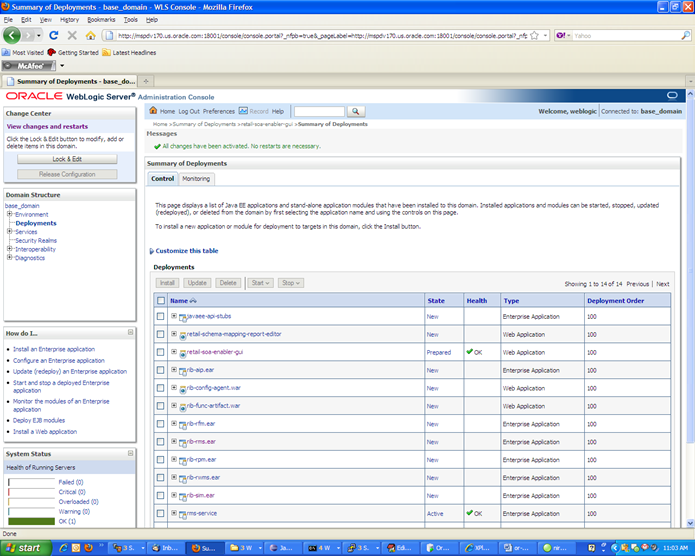Check the rib-config-agent.war row checkbox
Image resolution: width=696 pixels, height=557 pixels.
coord(160,388)
